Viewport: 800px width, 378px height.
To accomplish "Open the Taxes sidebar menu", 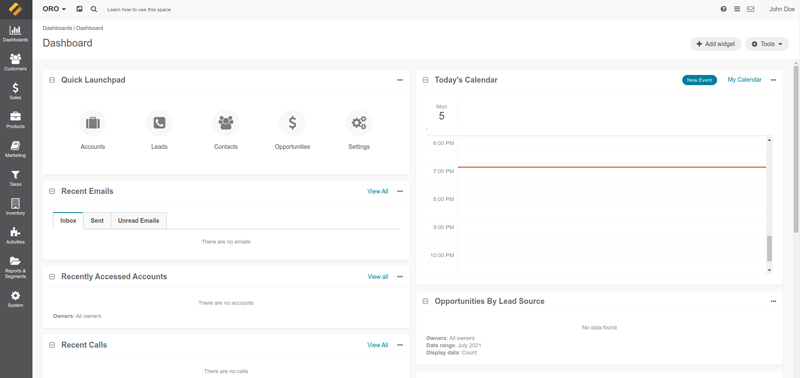I will click(15, 179).
